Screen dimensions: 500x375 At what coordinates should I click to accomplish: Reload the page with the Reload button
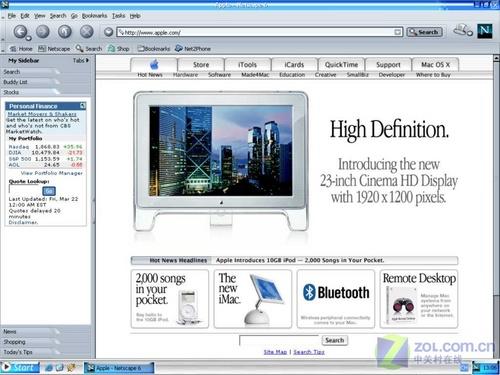click(x=65, y=32)
